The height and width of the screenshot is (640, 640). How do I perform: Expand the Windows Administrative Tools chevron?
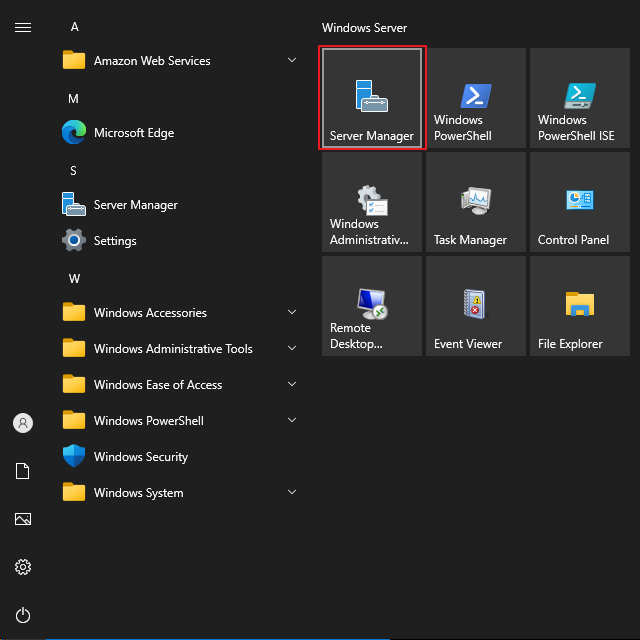[292, 348]
